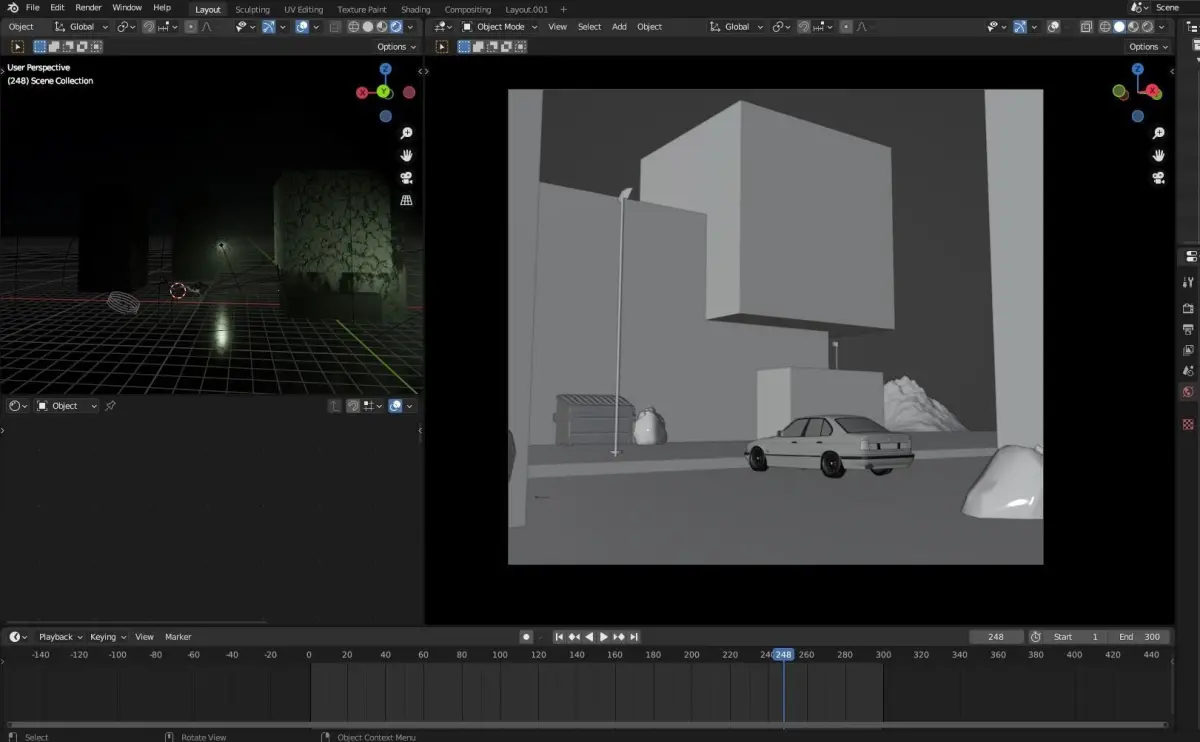Switch perspective/orthographic grid icon in left viewport
The height and width of the screenshot is (742, 1200).
click(x=407, y=200)
